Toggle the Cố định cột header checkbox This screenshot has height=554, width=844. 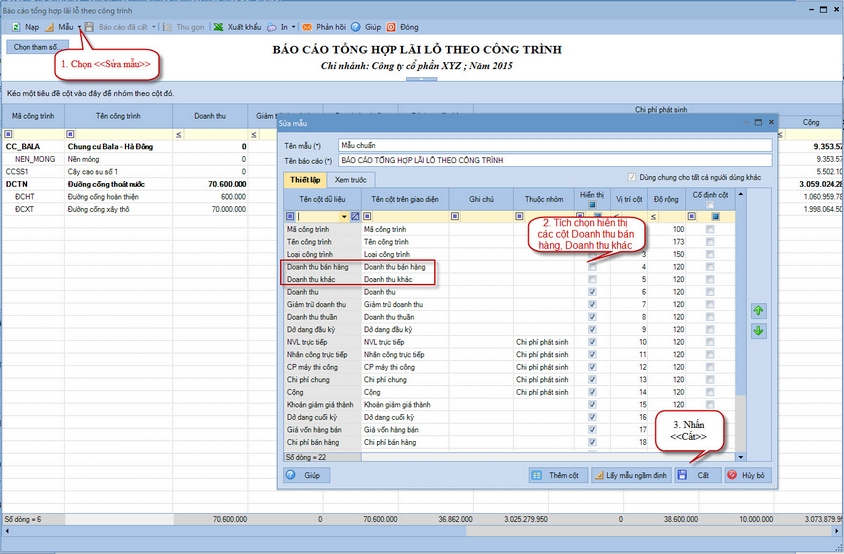(710, 205)
